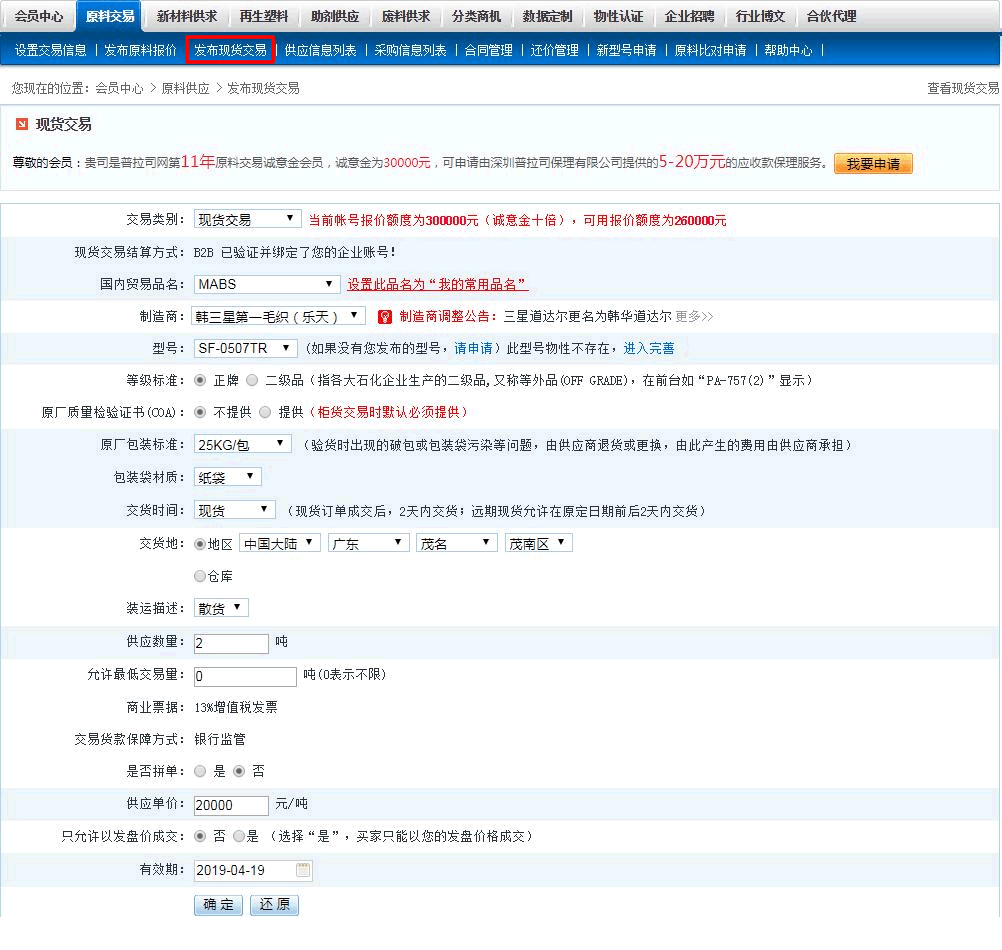Screen dimensions: 1002x950
Task: Submit the form with 确定 button
Action: point(218,904)
